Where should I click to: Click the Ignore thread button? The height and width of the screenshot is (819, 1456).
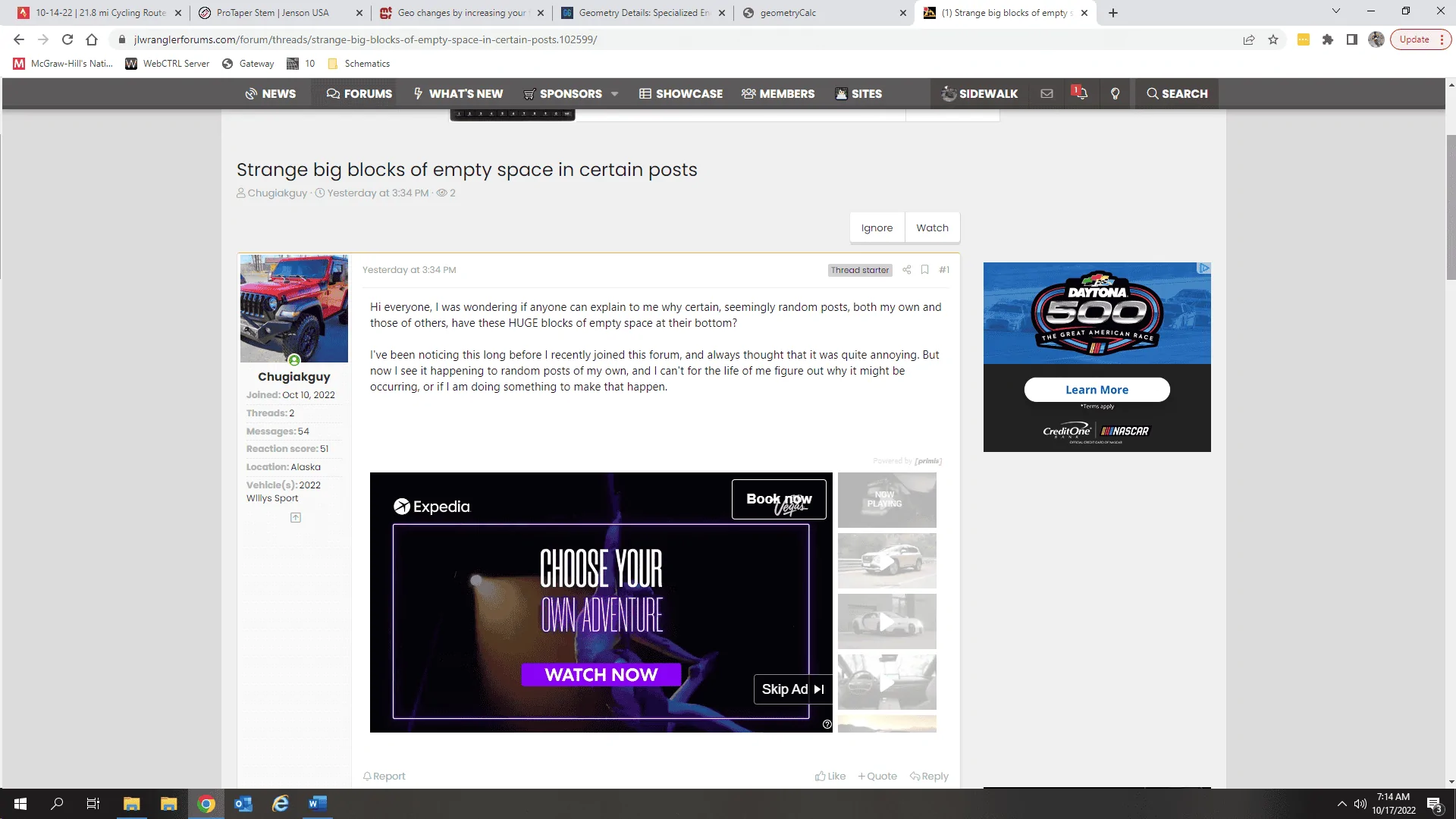[x=877, y=227]
